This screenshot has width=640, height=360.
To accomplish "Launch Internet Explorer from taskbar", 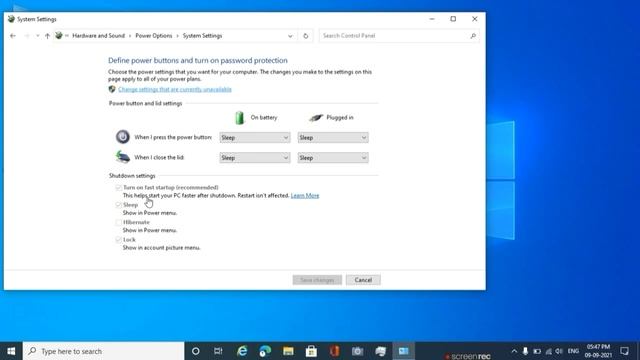I will coord(242,351).
